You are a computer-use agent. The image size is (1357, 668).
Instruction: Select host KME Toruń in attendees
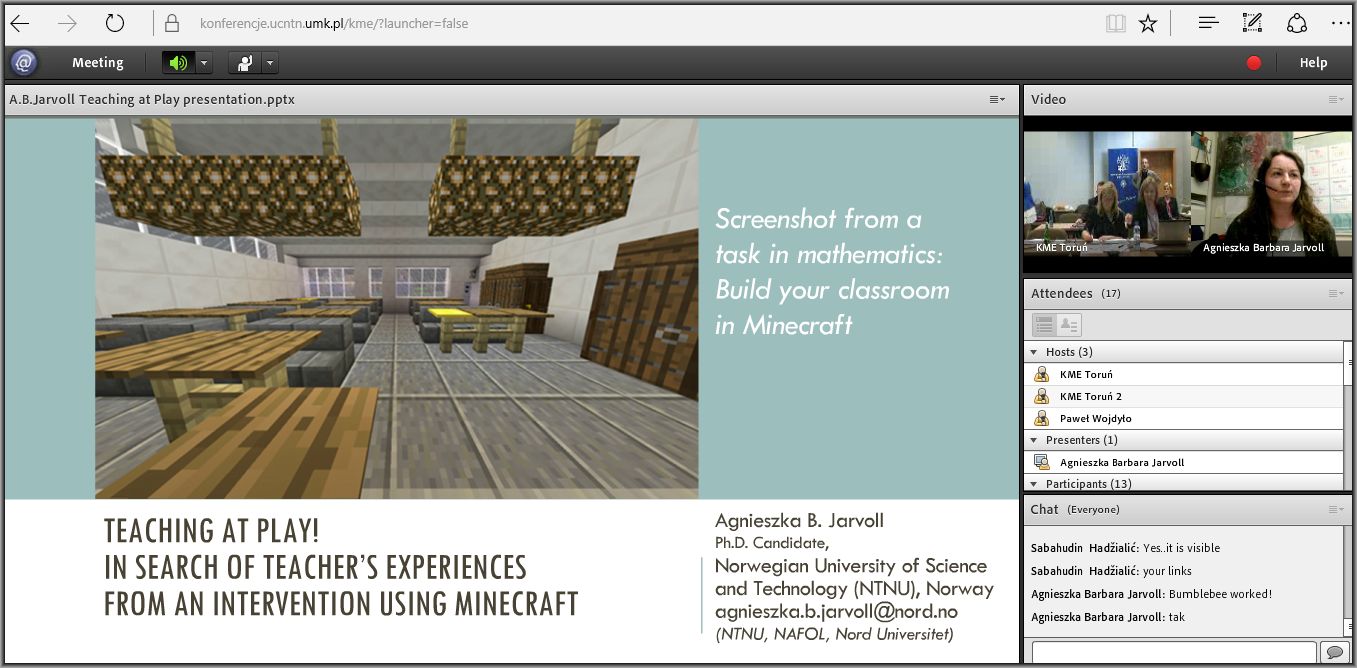(x=1184, y=374)
